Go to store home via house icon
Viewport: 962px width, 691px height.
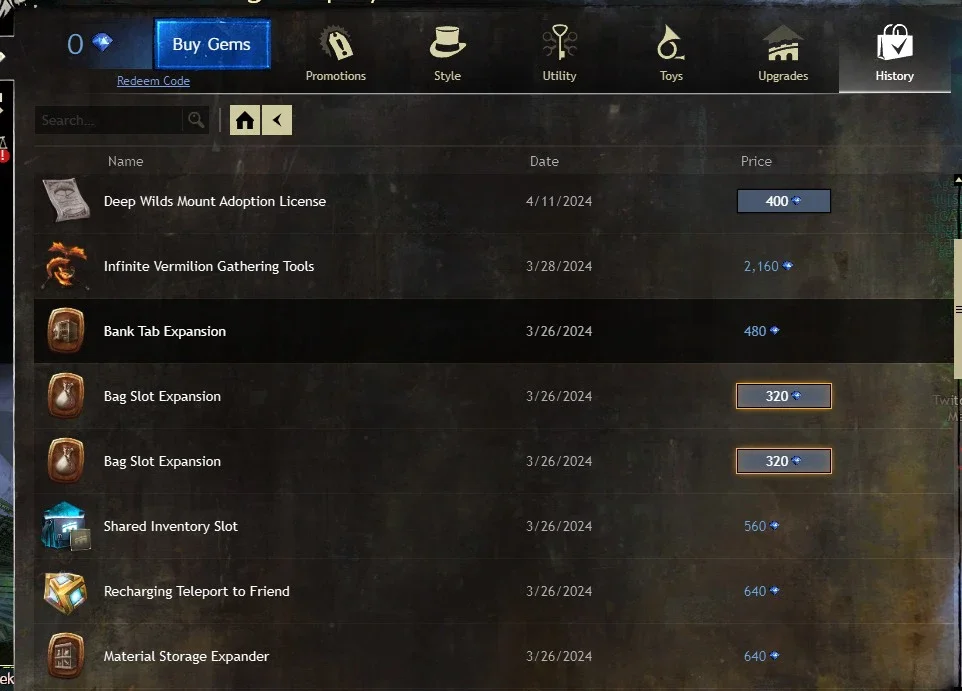(x=245, y=120)
